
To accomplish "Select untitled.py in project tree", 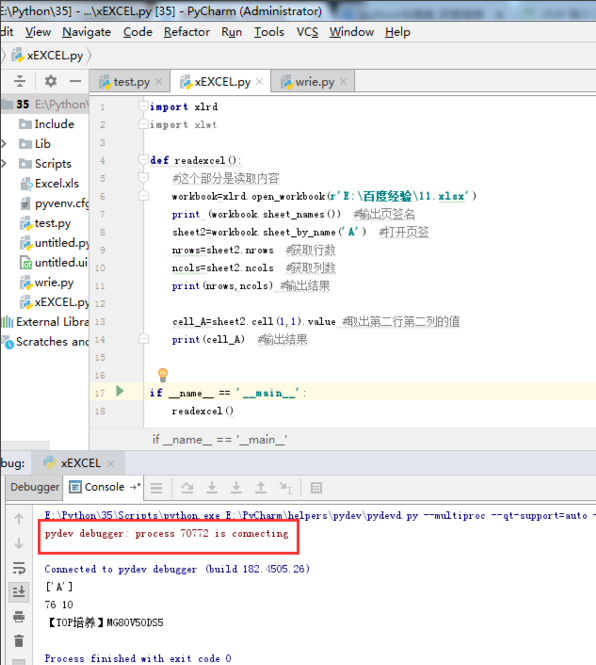I will click(x=54, y=243).
